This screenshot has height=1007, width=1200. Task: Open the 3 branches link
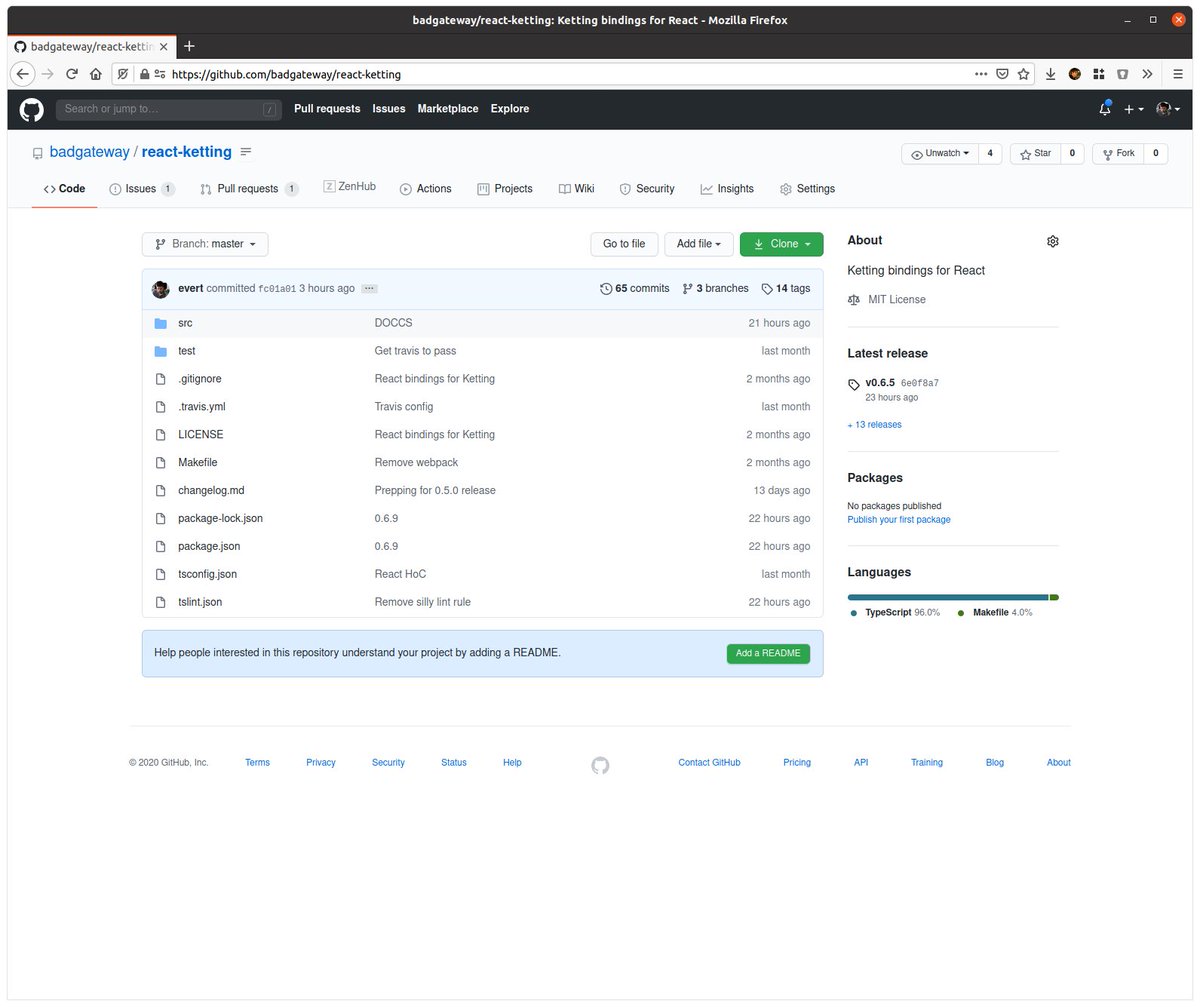716,288
